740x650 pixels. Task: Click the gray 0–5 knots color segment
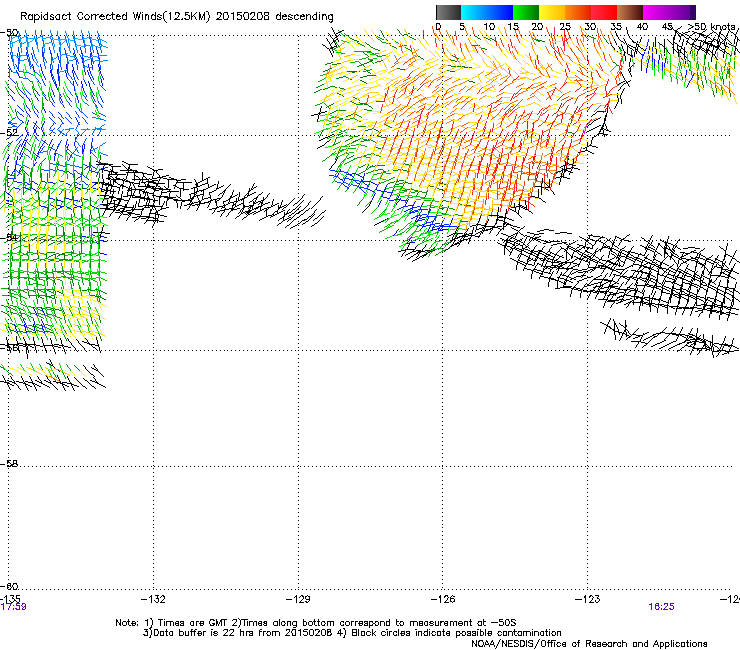point(448,12)
